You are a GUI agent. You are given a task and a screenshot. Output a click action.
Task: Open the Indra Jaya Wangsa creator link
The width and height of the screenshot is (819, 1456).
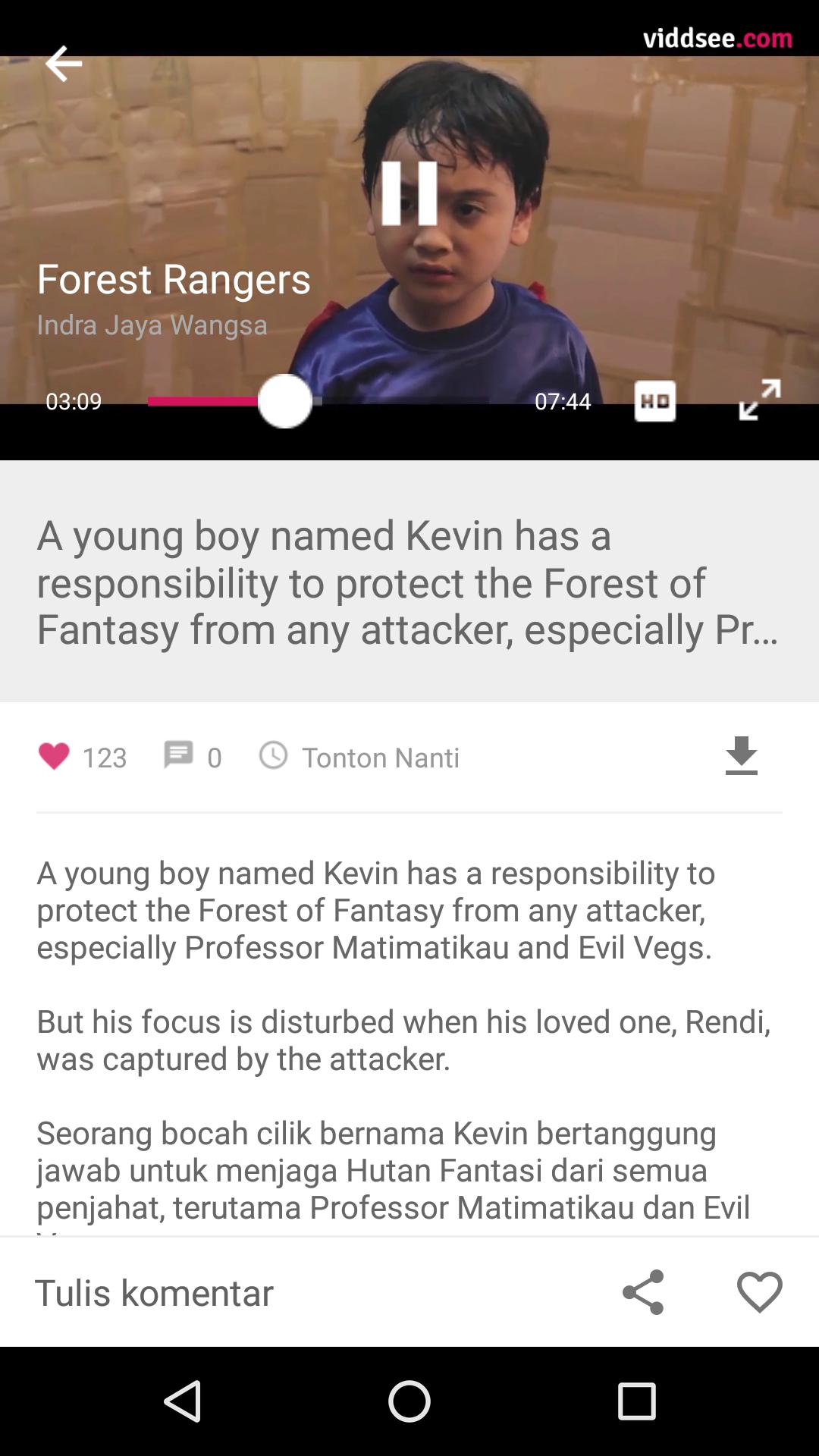152,325
